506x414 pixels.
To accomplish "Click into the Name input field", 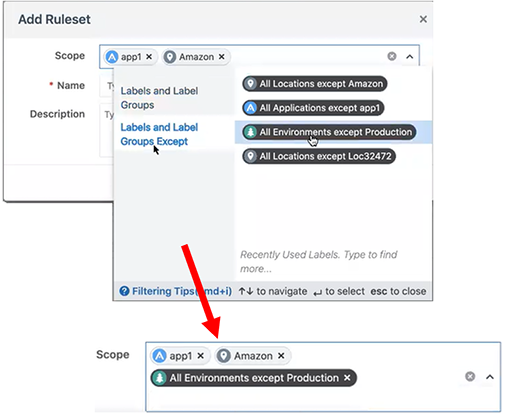I will 106,86.
